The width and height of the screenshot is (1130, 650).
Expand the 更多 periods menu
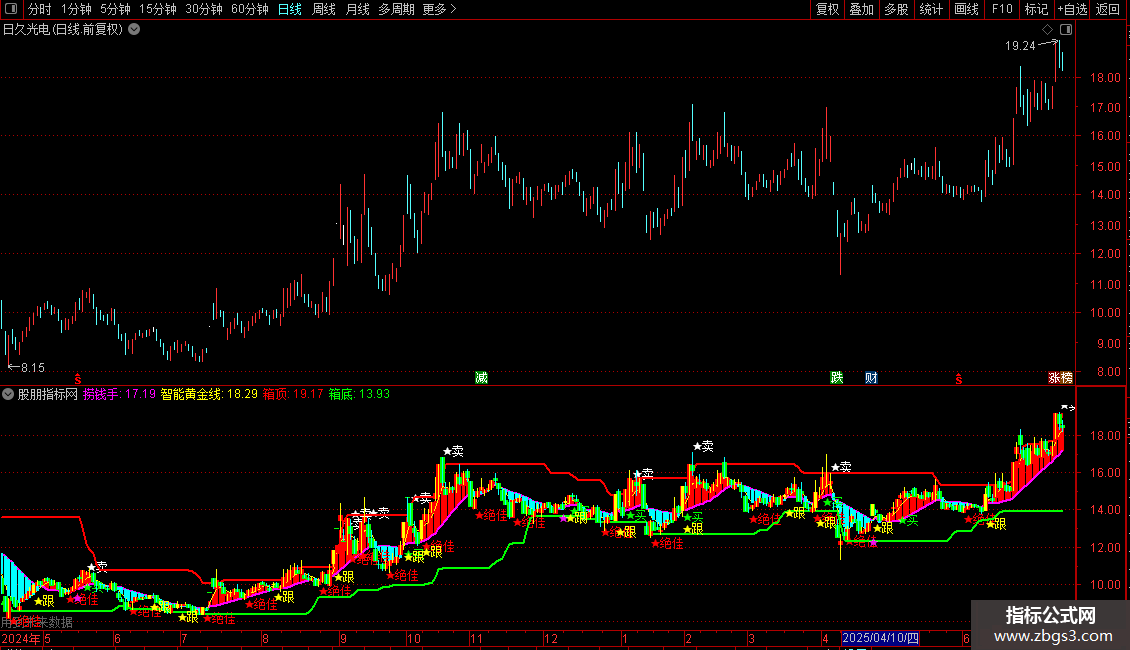coord(440,9)
